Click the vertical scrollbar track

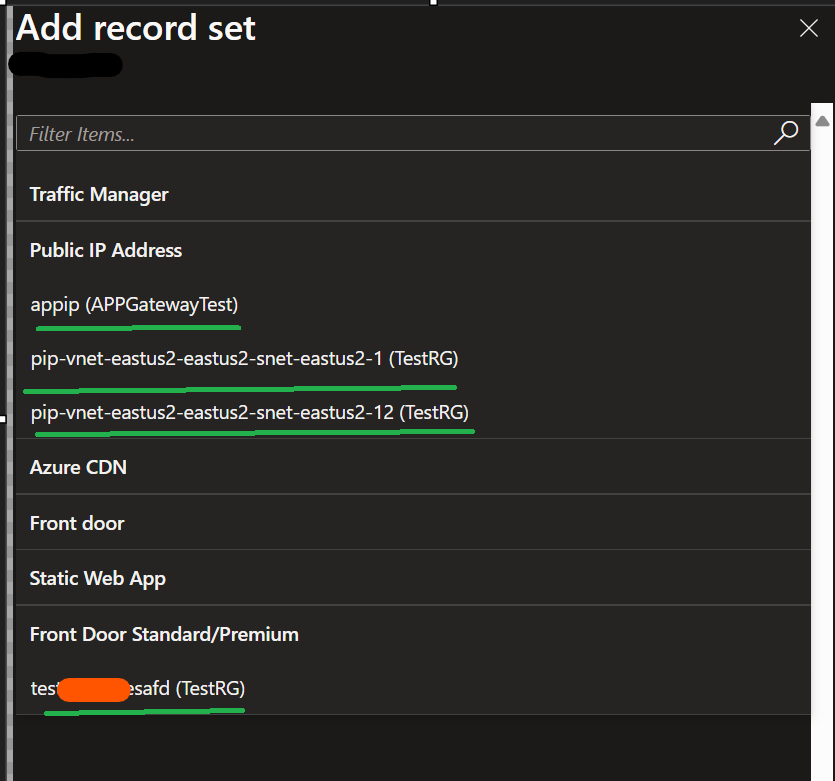[823, 400]
